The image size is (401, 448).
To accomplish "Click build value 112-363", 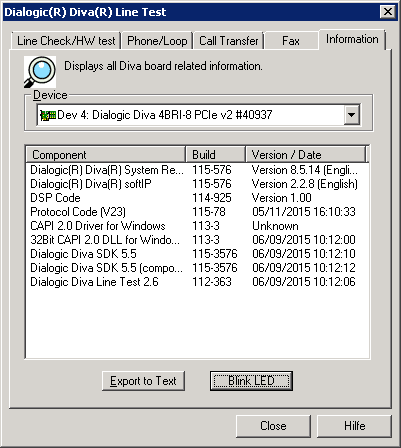I will click(x=212, y=282).
